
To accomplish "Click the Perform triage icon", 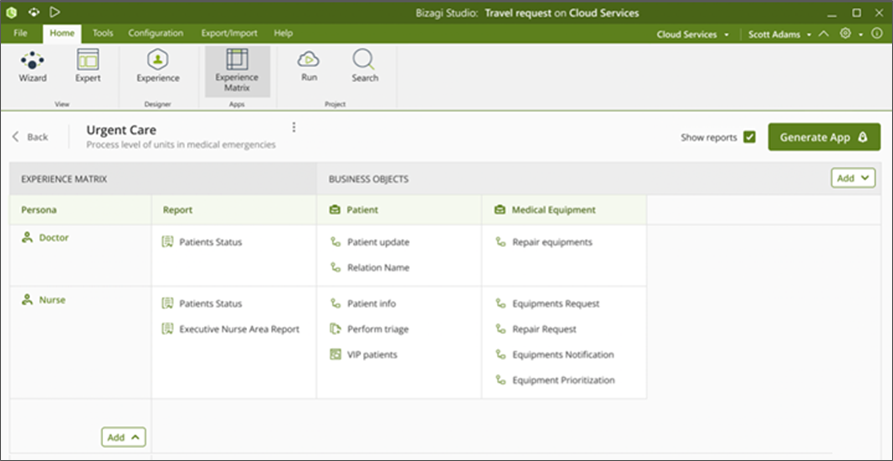I will 335,329.
